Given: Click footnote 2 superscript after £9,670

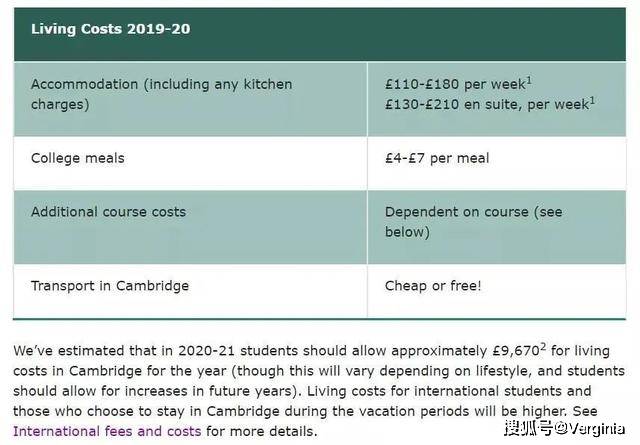Looking at the screenshot, I should 543,347.
